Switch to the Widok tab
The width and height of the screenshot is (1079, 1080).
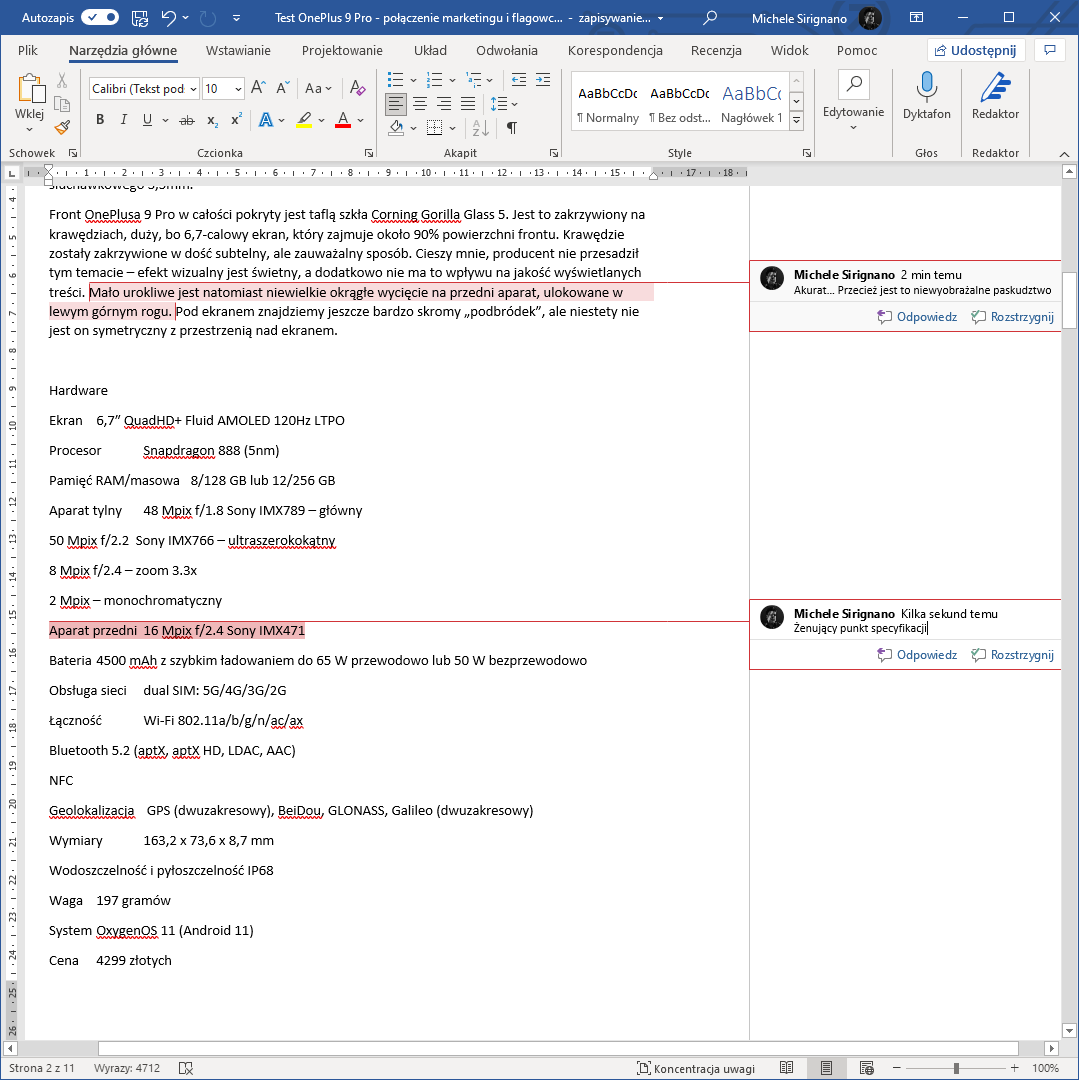click(789, 50)
